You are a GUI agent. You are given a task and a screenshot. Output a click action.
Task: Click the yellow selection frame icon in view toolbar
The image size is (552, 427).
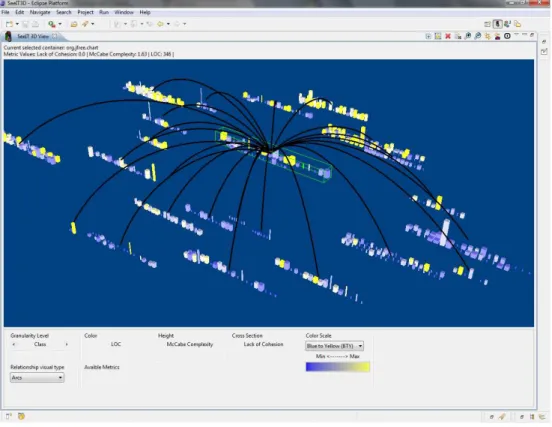coord(438,36)
